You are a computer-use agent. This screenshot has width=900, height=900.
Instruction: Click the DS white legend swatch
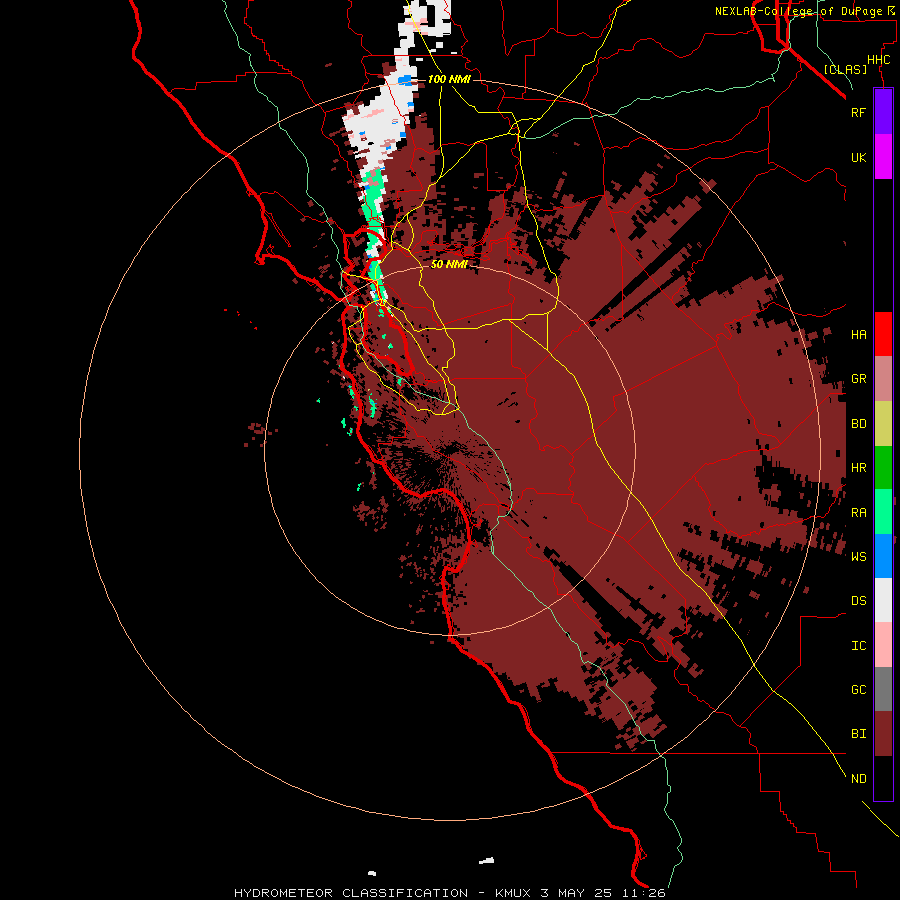pos(883,600)
